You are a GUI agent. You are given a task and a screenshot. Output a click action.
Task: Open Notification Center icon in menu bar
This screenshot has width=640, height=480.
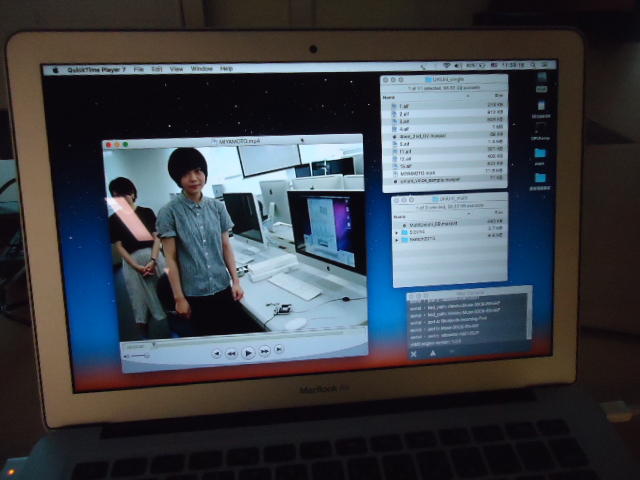point(545,64)
